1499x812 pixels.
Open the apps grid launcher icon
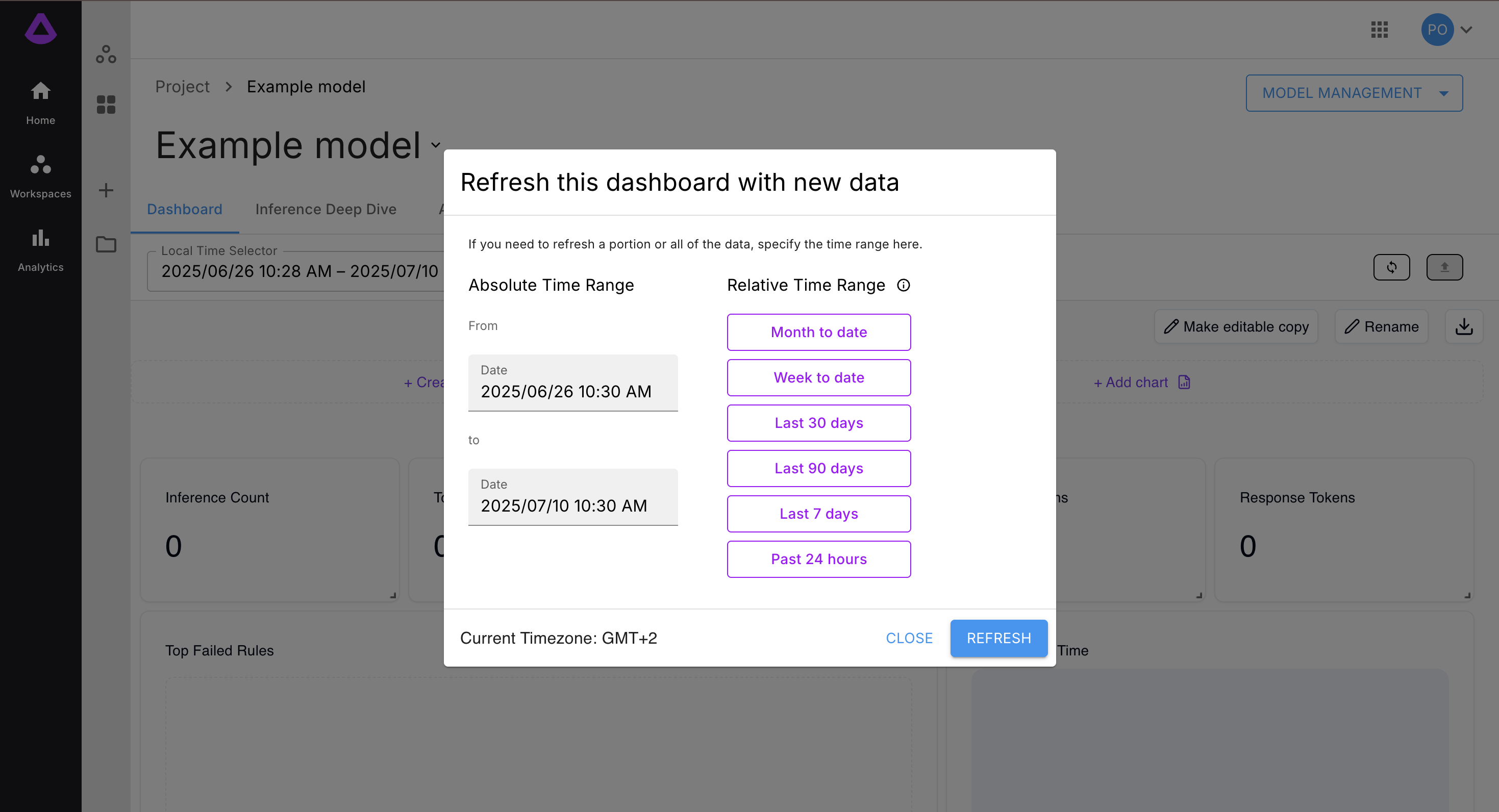(1380, 30)
